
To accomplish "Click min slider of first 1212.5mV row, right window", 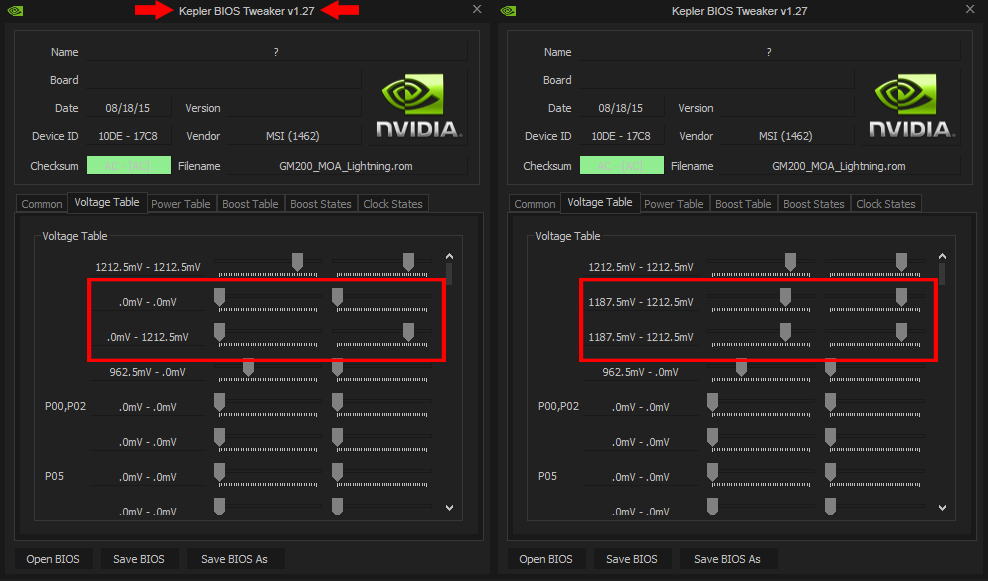I will point(790,262).
